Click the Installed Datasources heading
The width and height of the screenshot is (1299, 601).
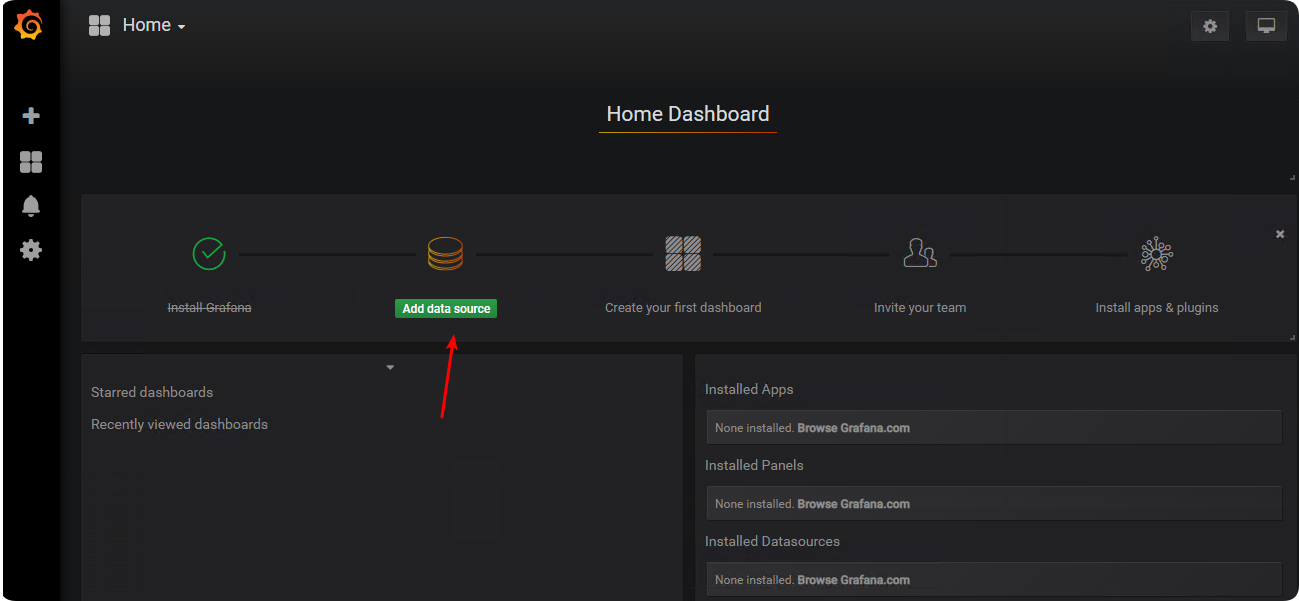point(772,541)
